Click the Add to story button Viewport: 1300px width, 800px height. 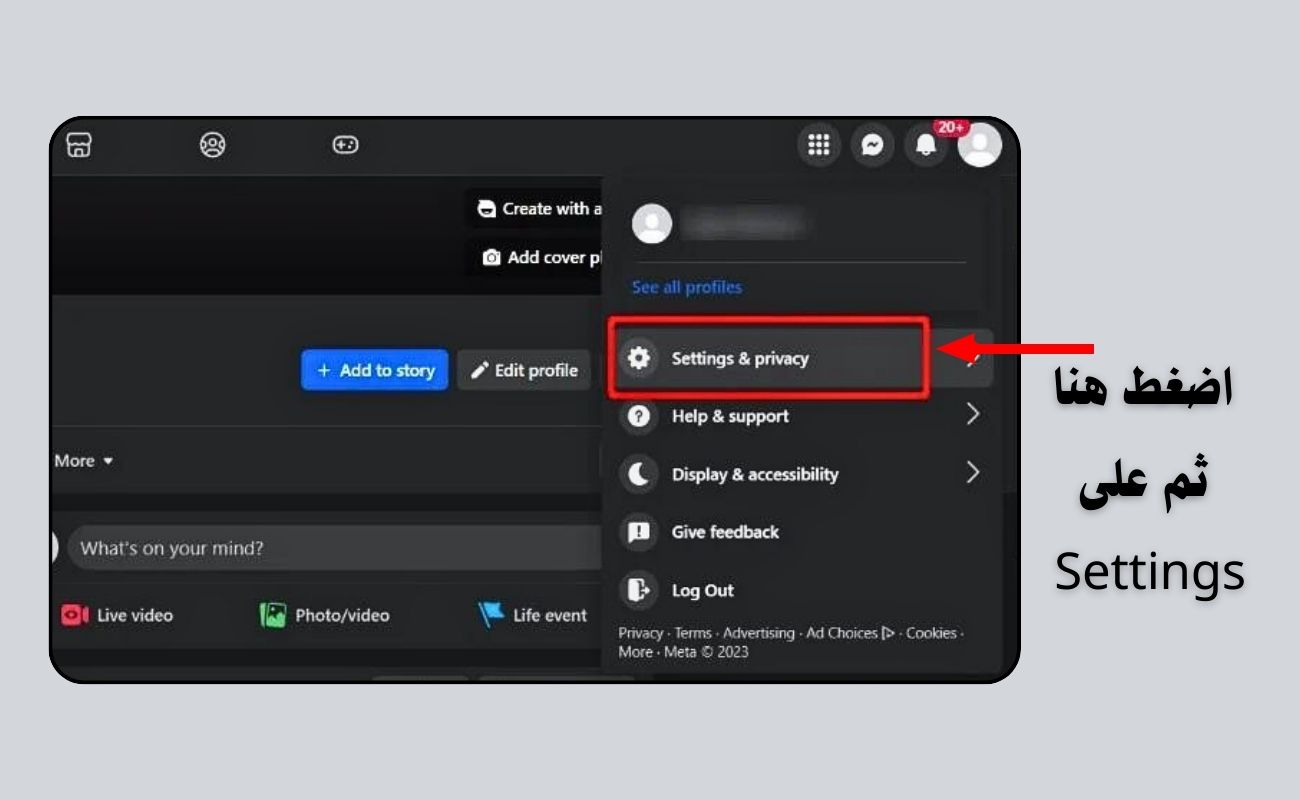click(x=375, y=370)
